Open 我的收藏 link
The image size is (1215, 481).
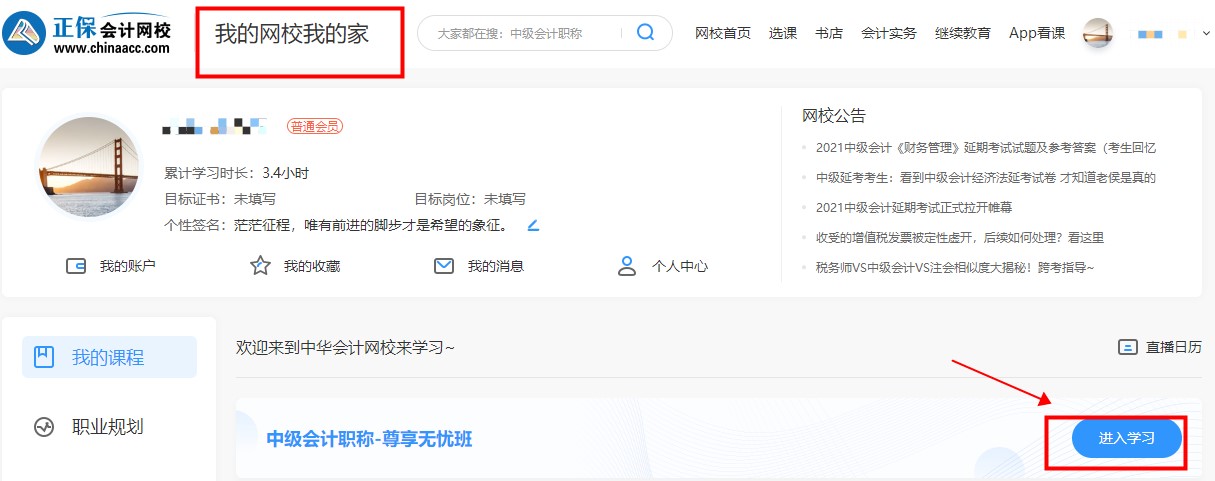click(x=312, y=266)
